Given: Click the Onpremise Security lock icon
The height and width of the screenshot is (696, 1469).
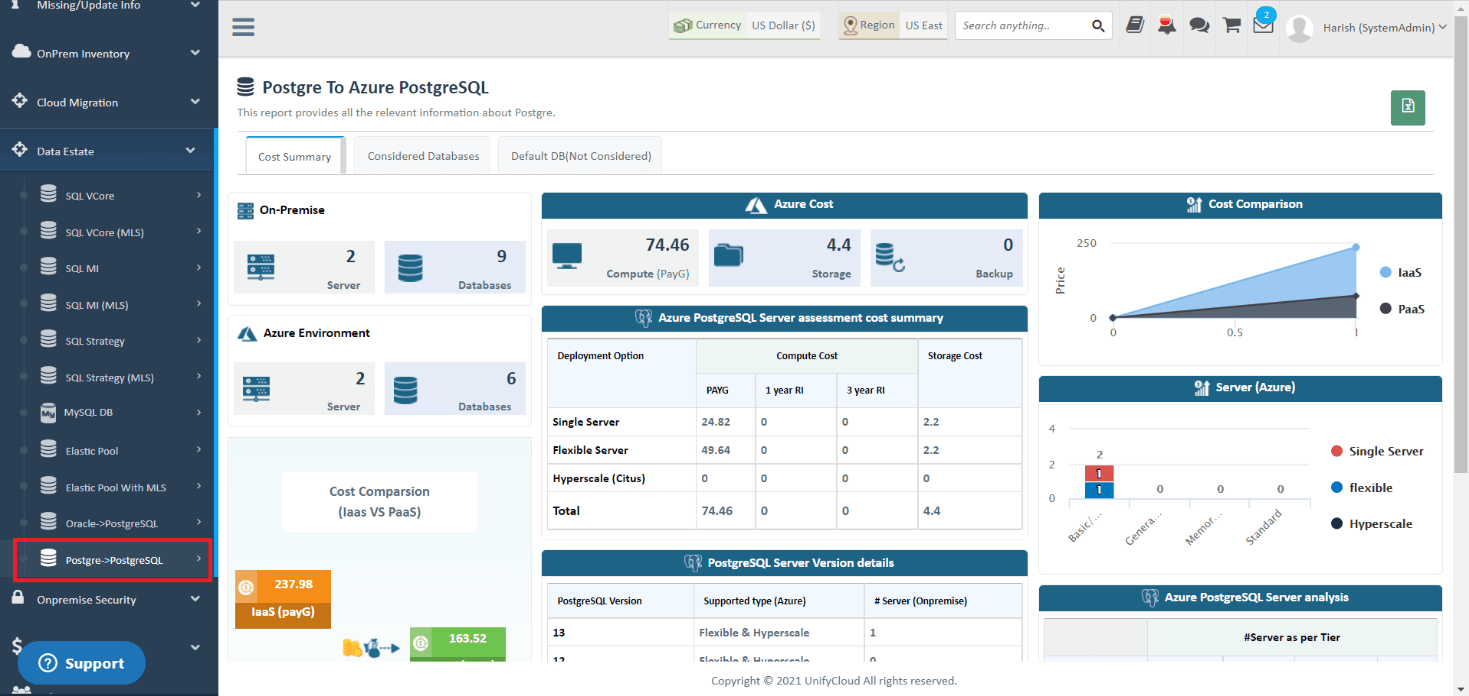Looking at the screenshot, I should tap(18, 598).
